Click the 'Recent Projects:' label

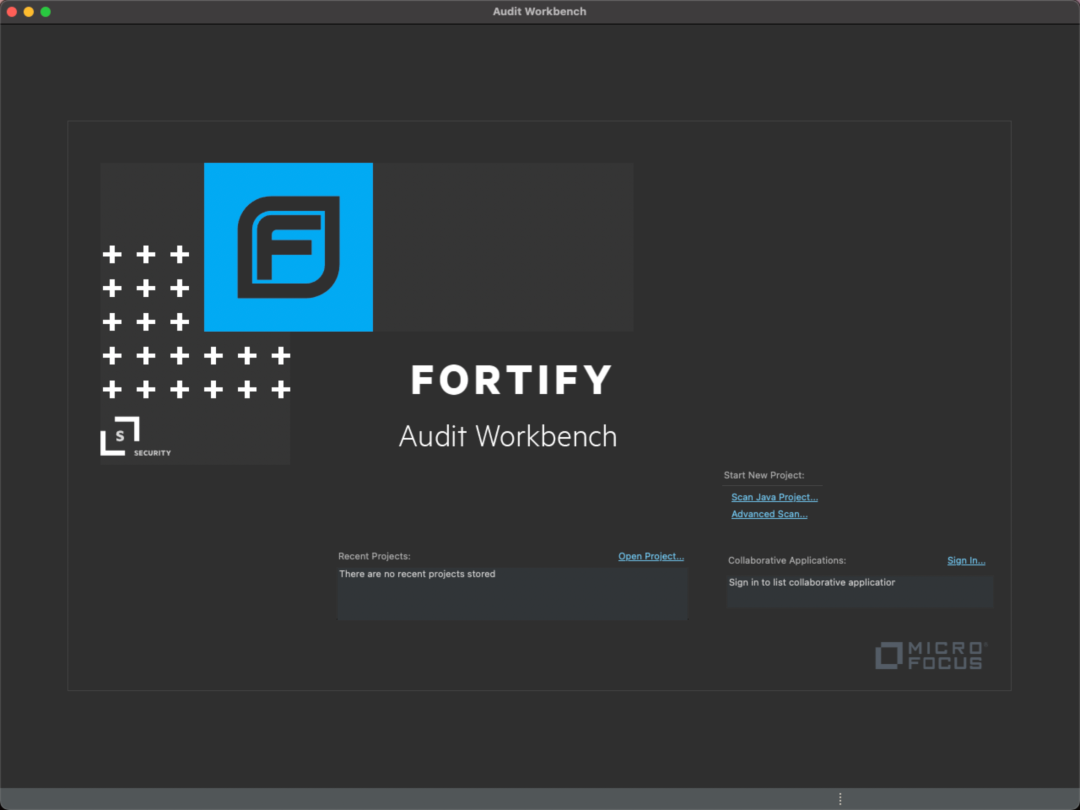point(374,556)
